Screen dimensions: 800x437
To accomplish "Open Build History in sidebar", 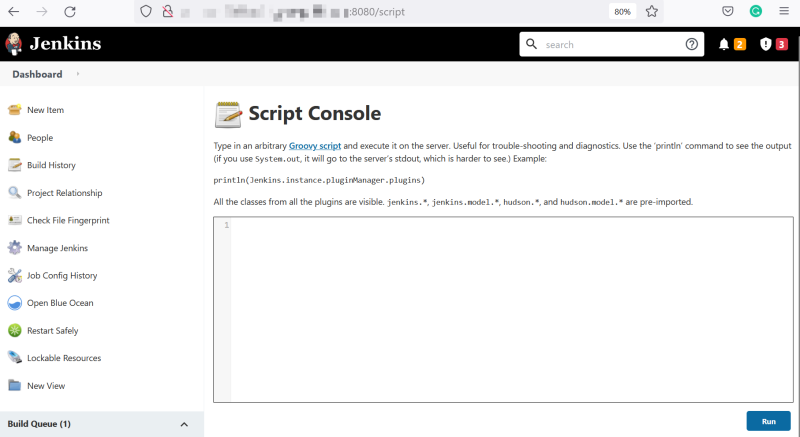I will [x=51, y=165].
